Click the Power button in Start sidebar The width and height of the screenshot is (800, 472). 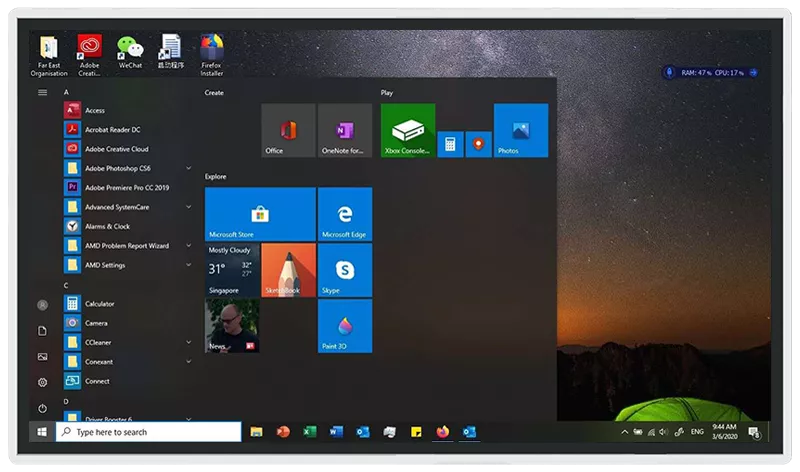coord(42,408)
